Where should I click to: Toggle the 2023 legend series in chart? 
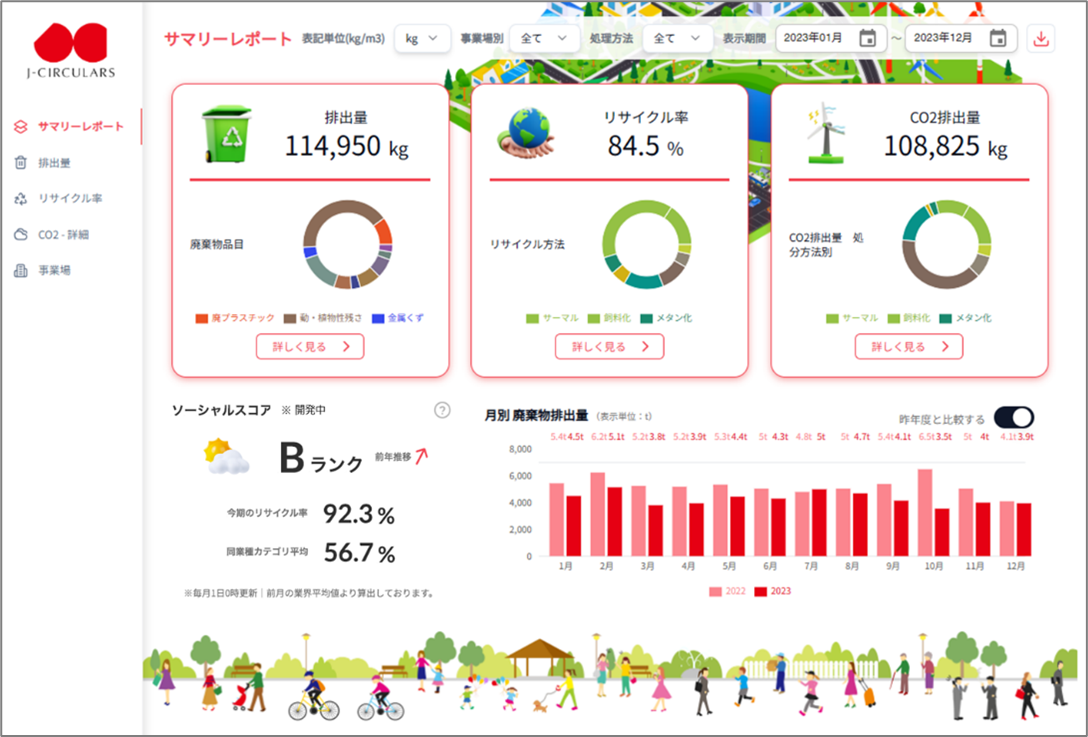coord(772,591)
